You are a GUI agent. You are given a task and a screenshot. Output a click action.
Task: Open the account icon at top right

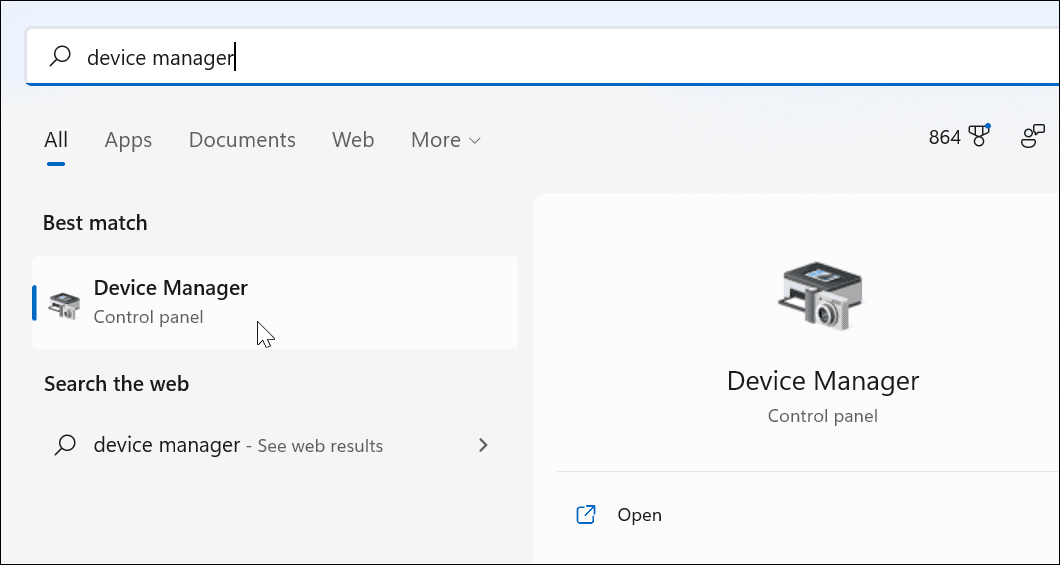pos(1033,138)
